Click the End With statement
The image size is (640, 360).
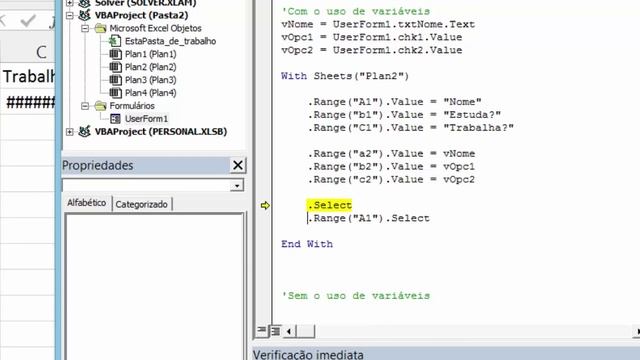point(307,244)
